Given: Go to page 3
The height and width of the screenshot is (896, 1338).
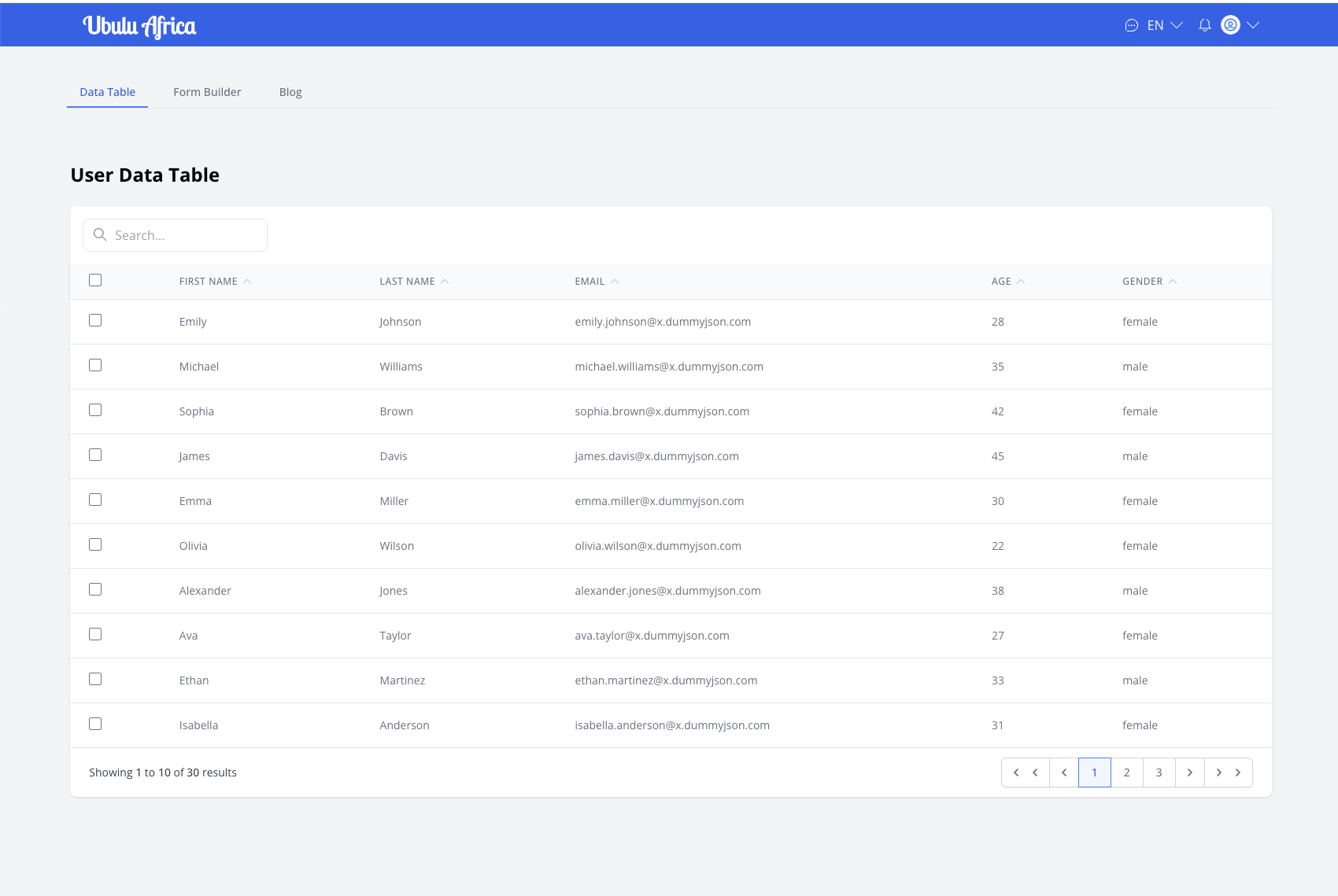Looking at the screenshot, I should 1159,772.
